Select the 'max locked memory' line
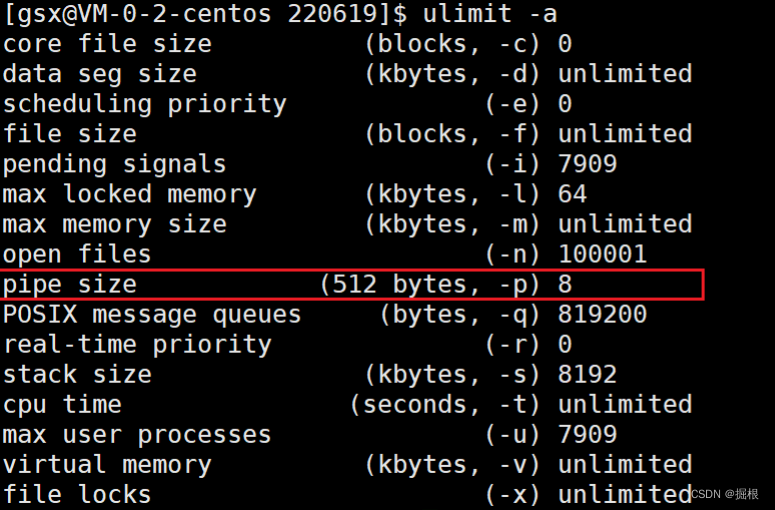The image size is (775, 510). pos(295,194)
